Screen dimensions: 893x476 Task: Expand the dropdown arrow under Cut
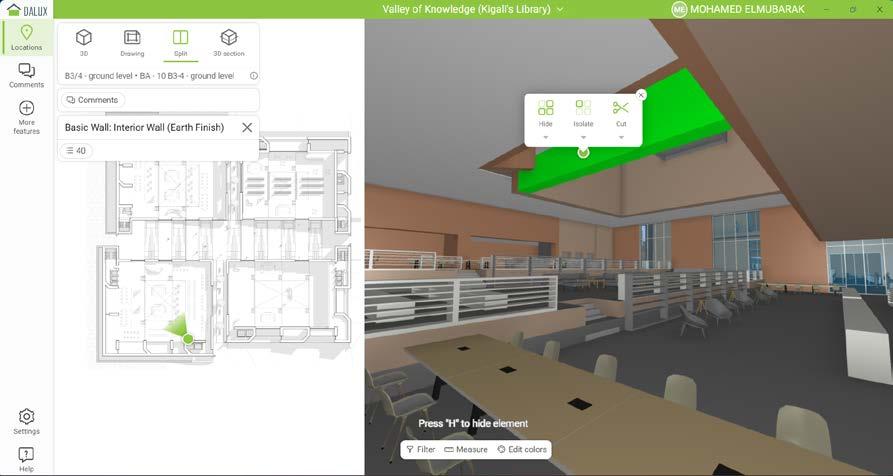point(621,137)
